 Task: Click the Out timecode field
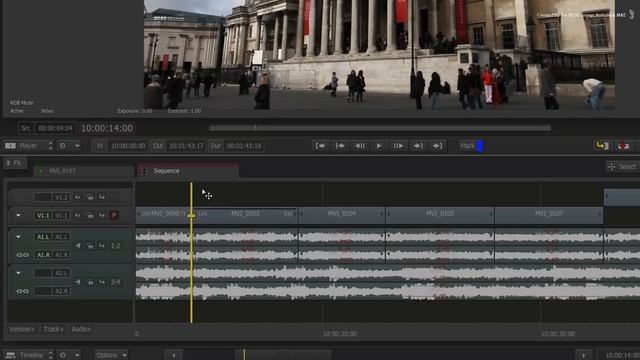pyautogui.click(x=186, y=146)
